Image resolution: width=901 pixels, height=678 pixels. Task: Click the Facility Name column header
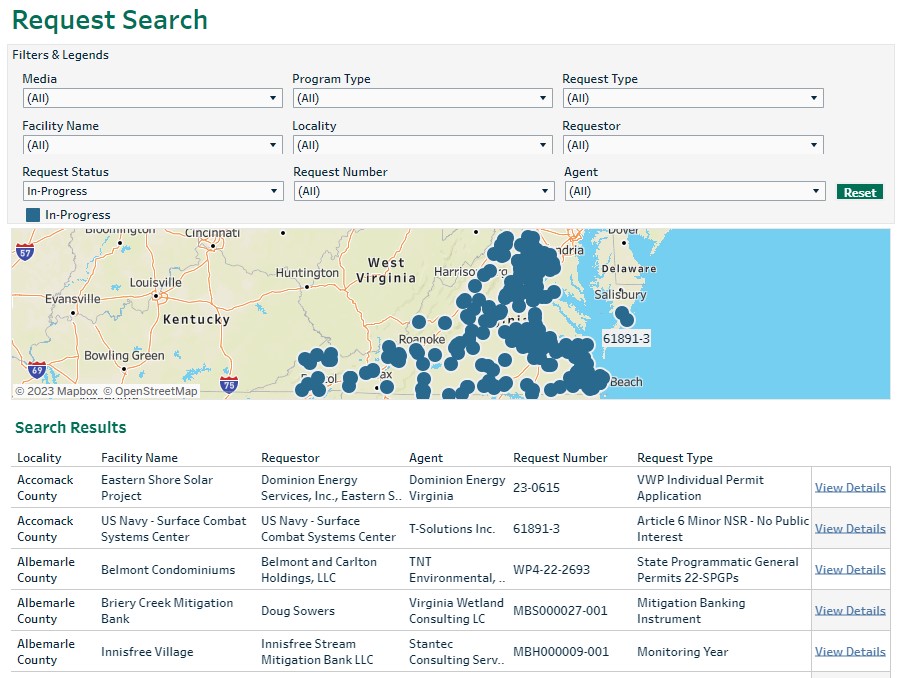(x=140, y=458)
